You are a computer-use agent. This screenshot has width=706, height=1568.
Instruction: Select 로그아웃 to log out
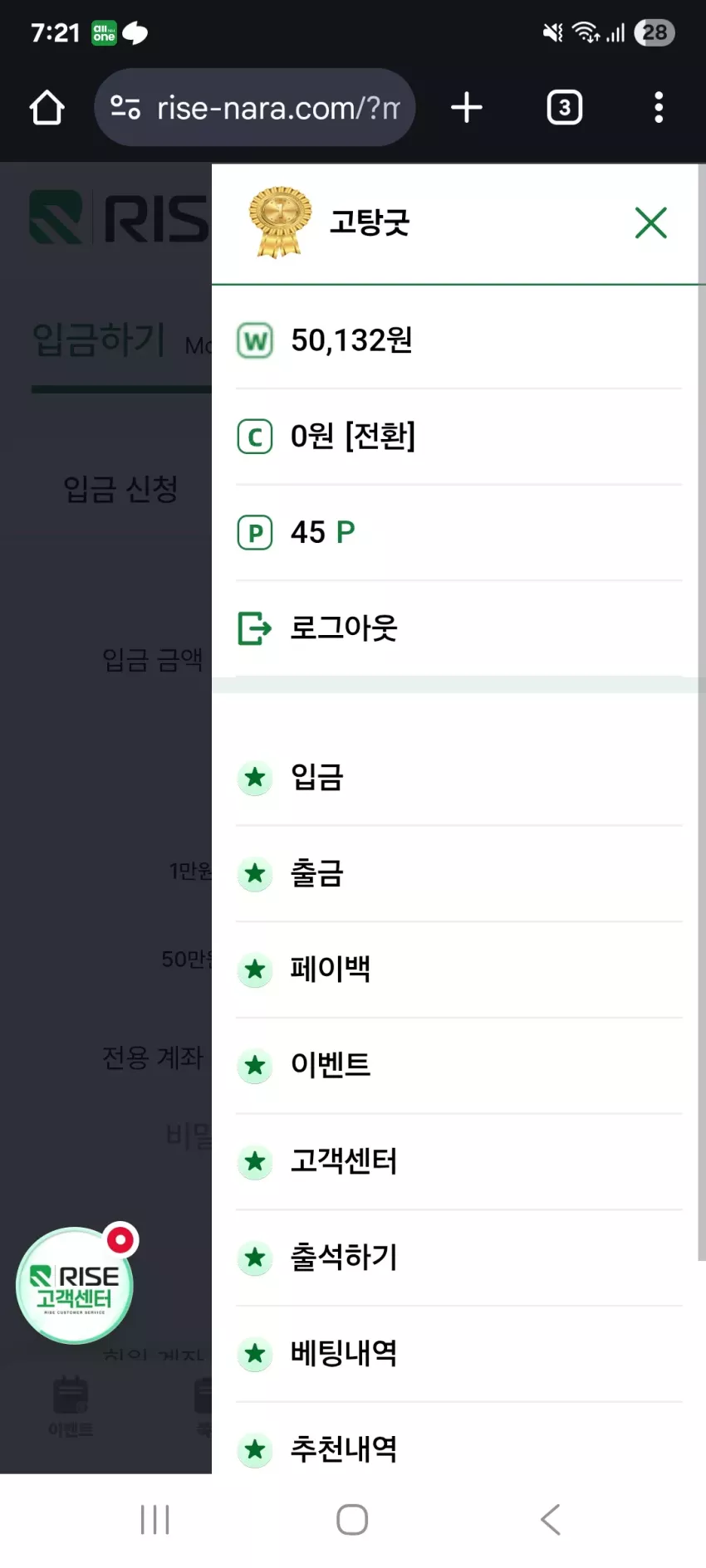point(458,628)
